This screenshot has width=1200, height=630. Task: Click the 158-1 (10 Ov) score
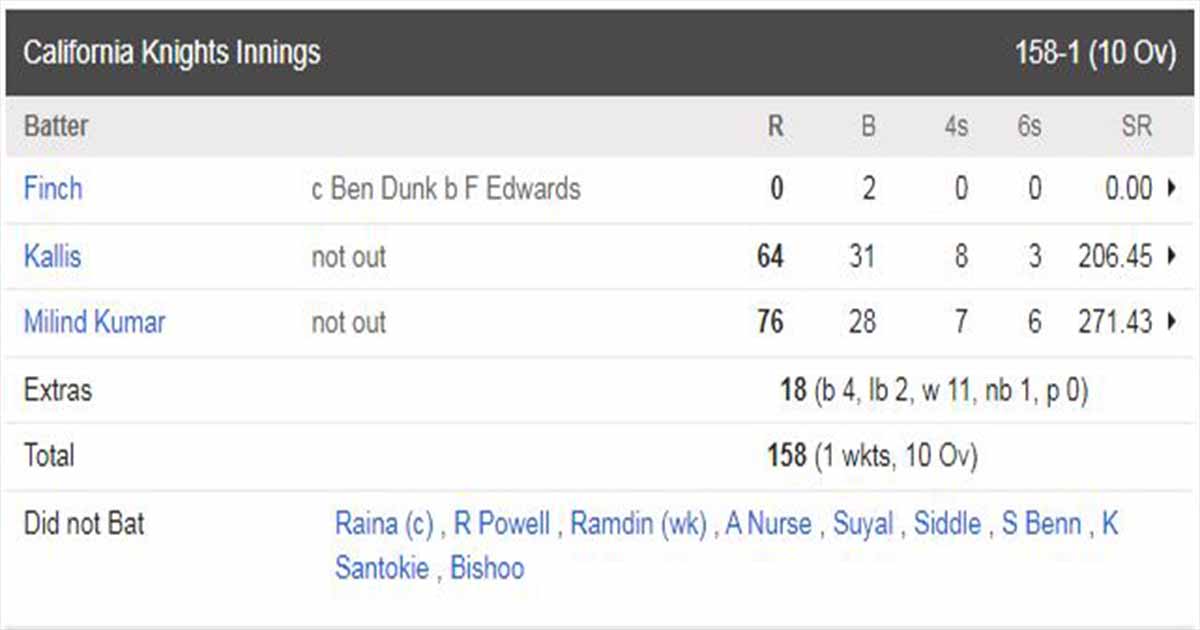pyautogui.click(x=1096, y=52)
